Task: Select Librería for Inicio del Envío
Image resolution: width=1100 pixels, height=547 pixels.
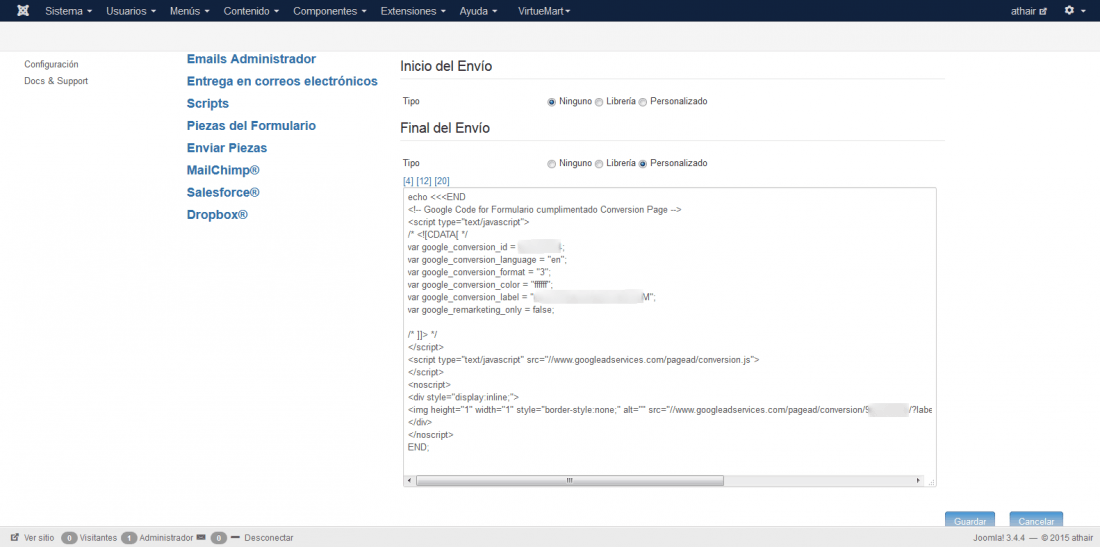Action: coord(598,102)
